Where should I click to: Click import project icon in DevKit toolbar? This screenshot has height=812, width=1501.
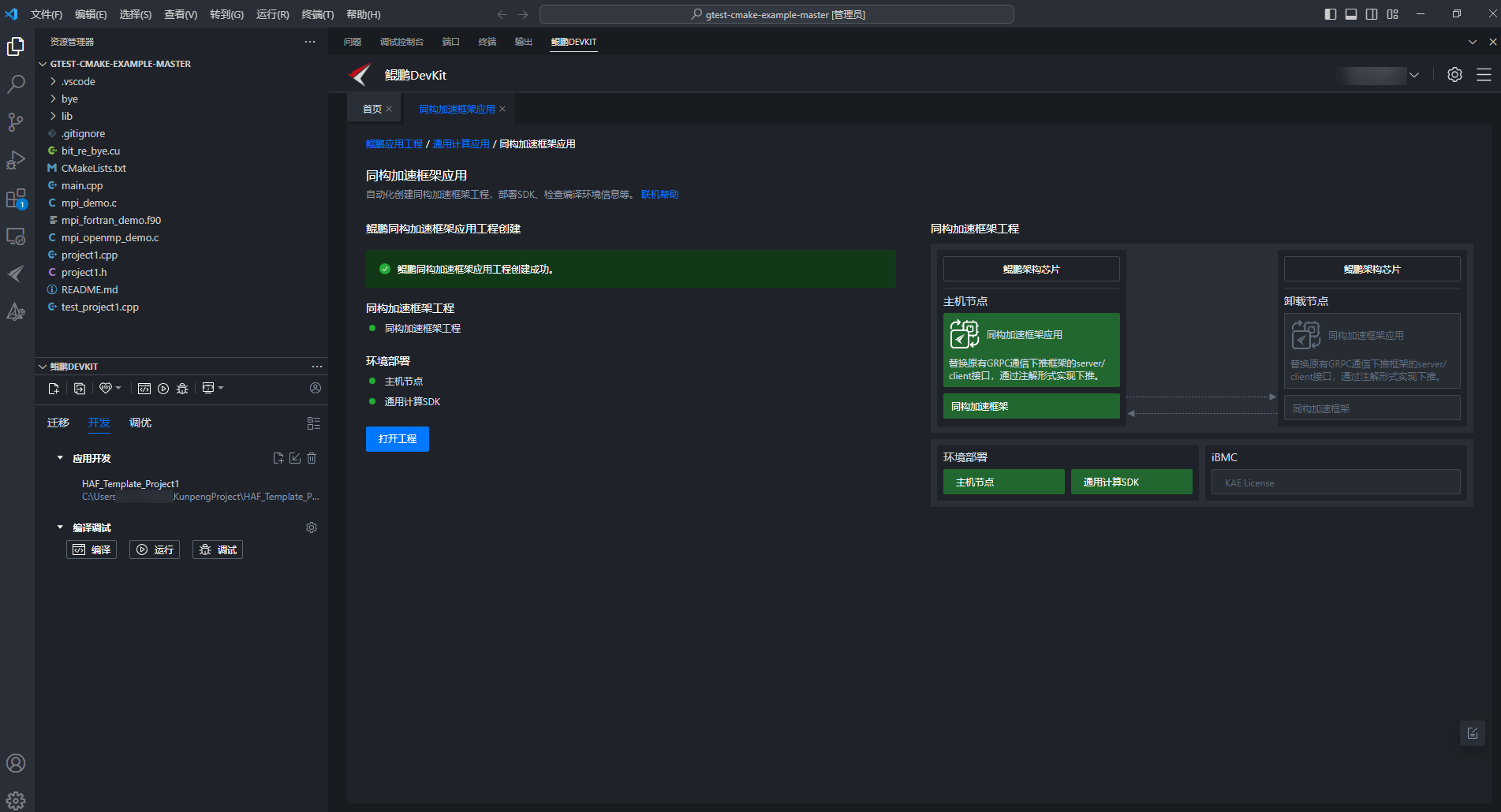(80, 388)
